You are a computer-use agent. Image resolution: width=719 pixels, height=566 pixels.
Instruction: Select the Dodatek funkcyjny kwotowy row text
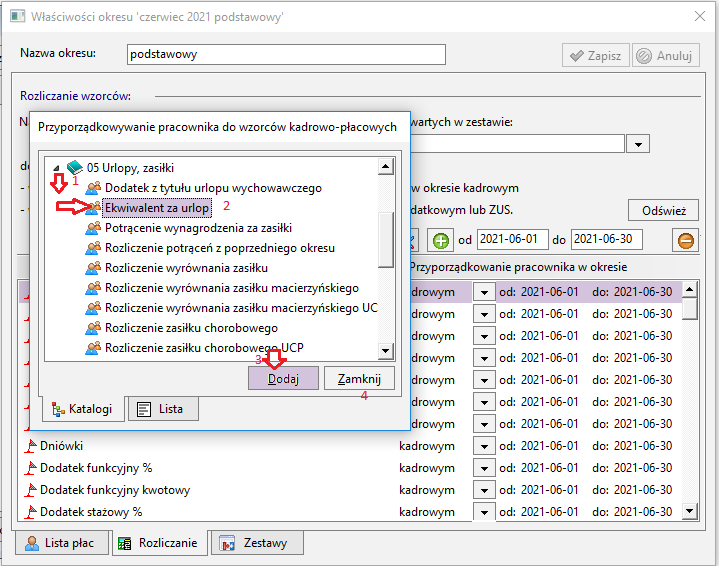pos(115,490)
